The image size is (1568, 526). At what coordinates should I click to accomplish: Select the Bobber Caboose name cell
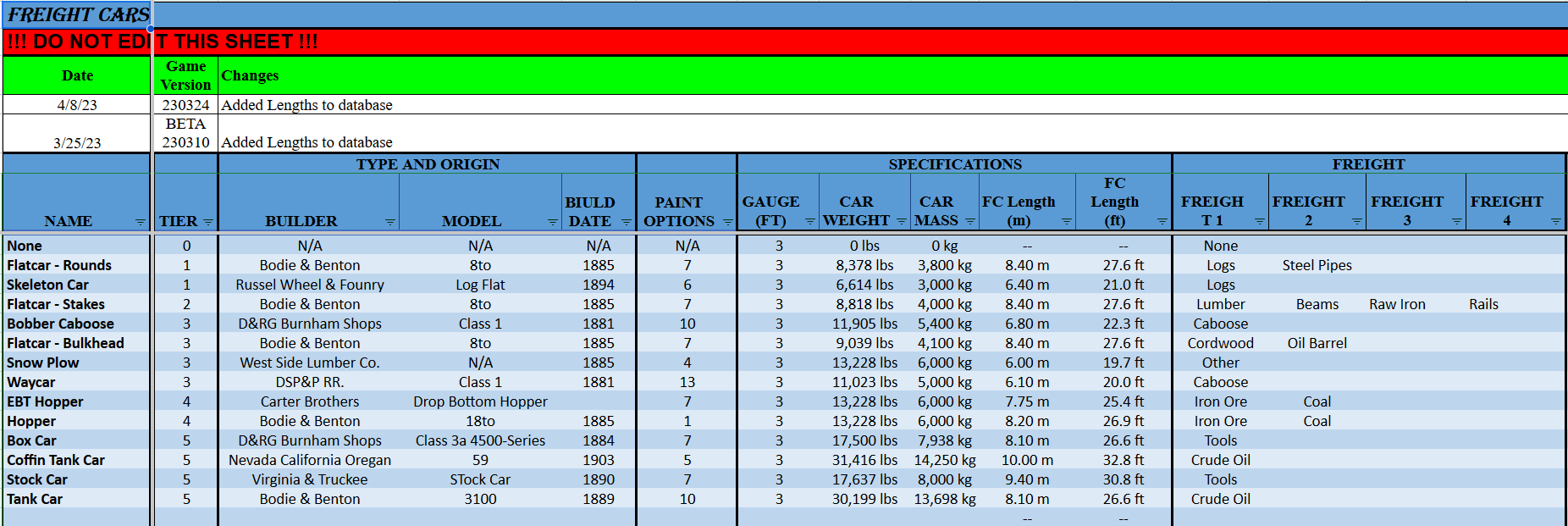point(77,324)
